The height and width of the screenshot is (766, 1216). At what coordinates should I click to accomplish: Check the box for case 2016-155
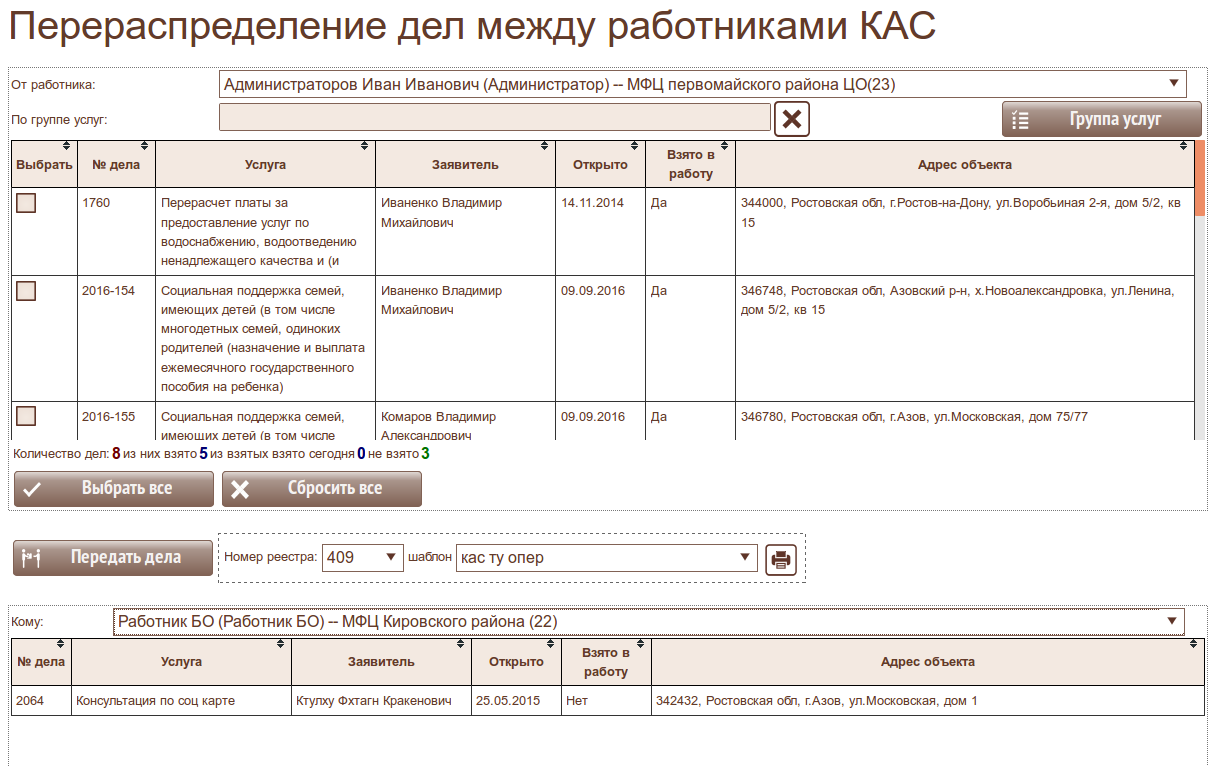tap(26, 417)
